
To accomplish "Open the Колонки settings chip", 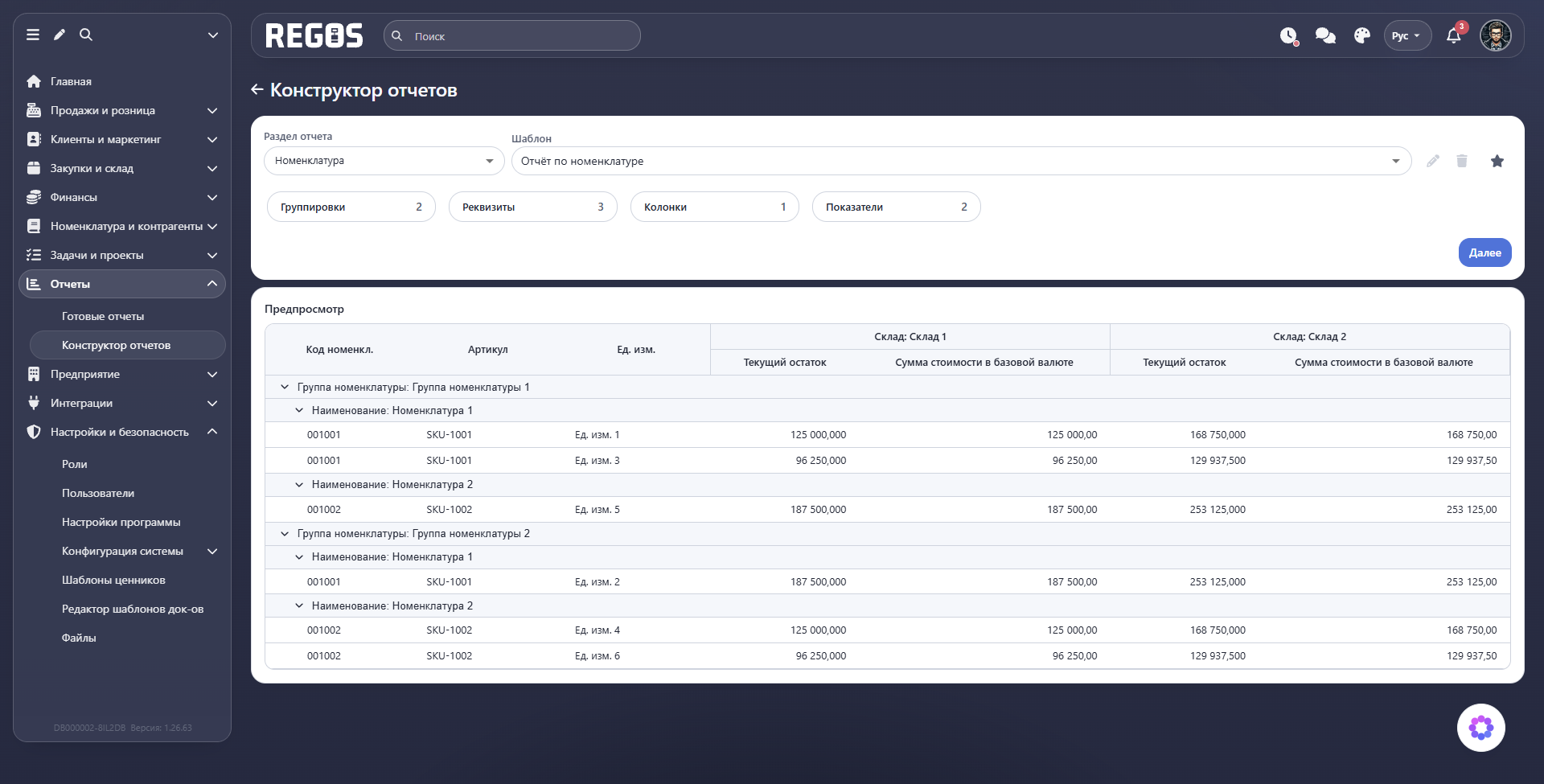I will pyautogui.click(x=715, y=207).
